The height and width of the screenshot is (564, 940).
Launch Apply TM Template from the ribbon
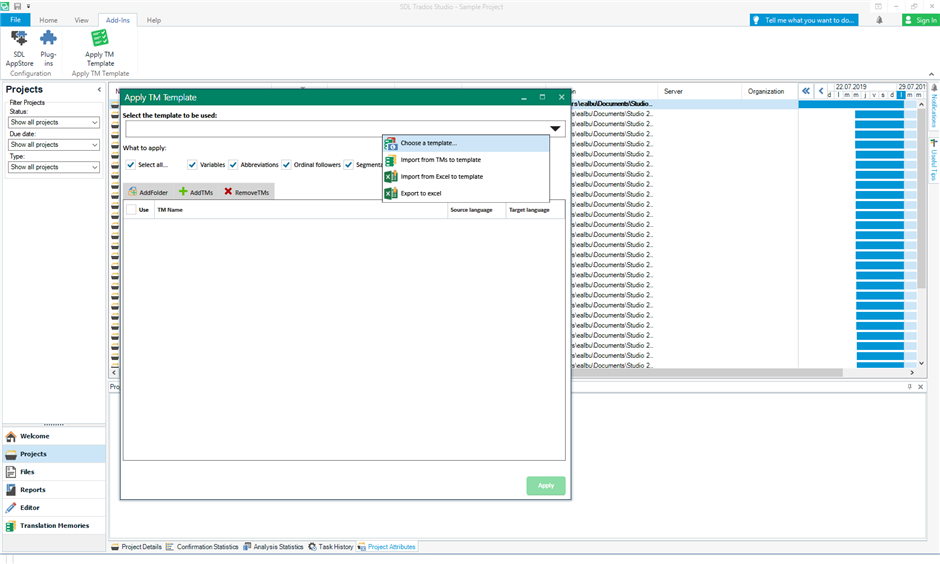[100, 49]
